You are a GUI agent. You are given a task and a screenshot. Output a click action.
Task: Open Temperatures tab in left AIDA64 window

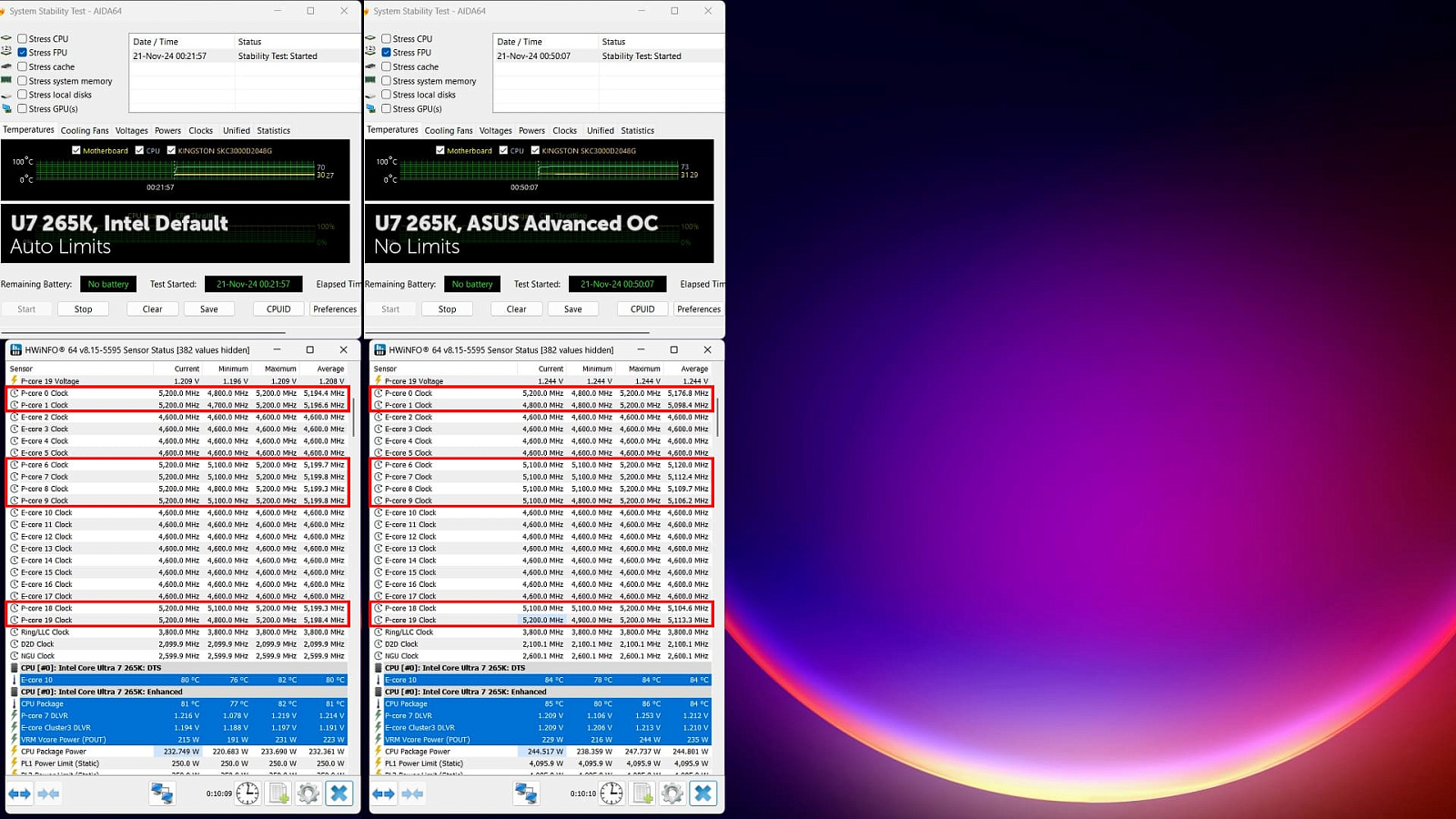pos(28,129)
